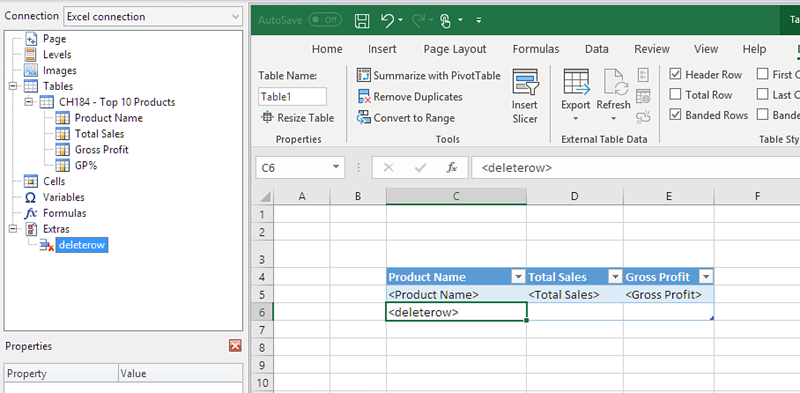Open Total Sales column filter dropdown
Viewport: 800px width, 393px height.
click(x=614, y=277)
